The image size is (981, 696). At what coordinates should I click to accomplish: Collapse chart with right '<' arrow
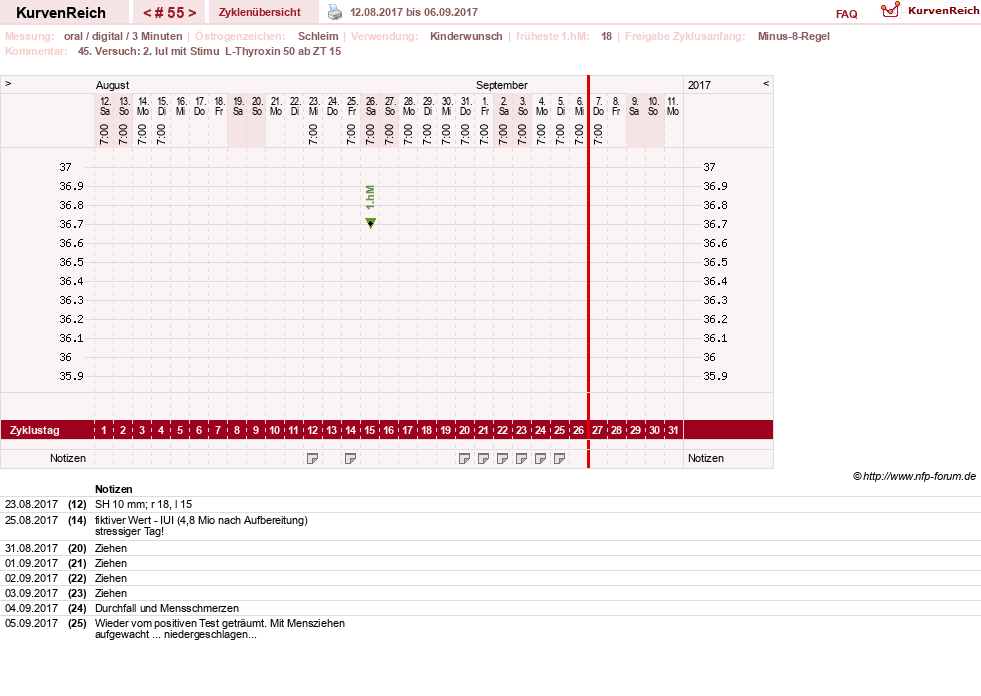coord(766,83)
